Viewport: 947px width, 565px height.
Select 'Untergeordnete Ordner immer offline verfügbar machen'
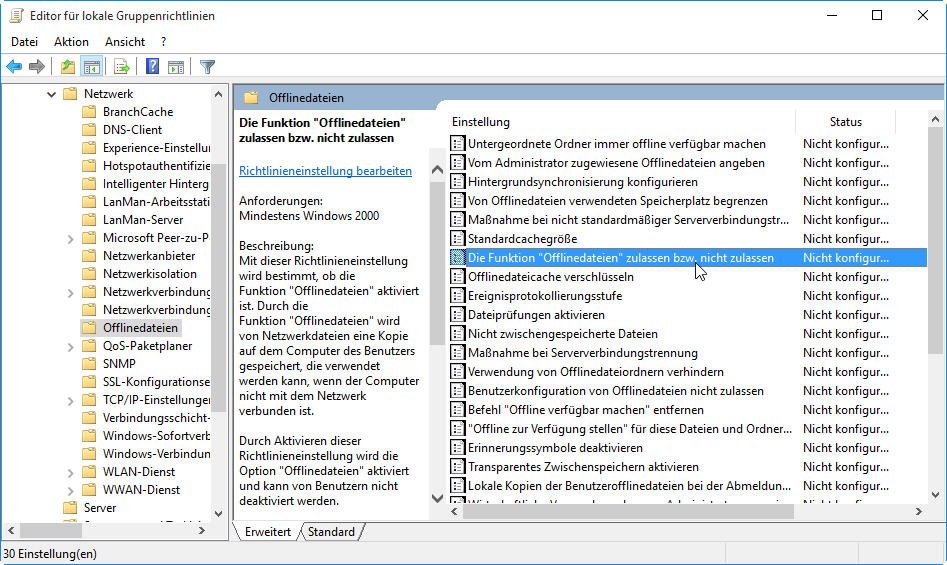617,144
